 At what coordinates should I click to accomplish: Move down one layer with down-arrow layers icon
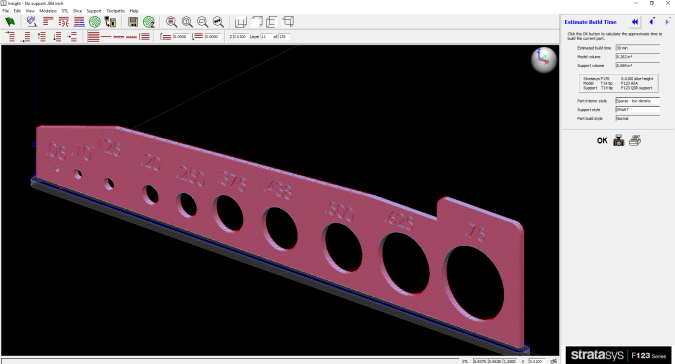[x=57, y=37]
